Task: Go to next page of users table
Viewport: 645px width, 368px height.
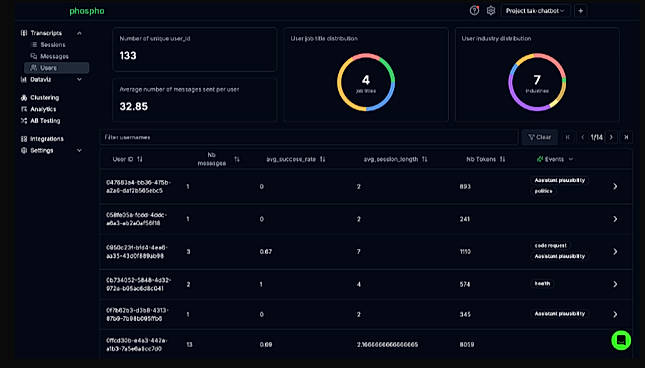Action: tap(611, 137)
